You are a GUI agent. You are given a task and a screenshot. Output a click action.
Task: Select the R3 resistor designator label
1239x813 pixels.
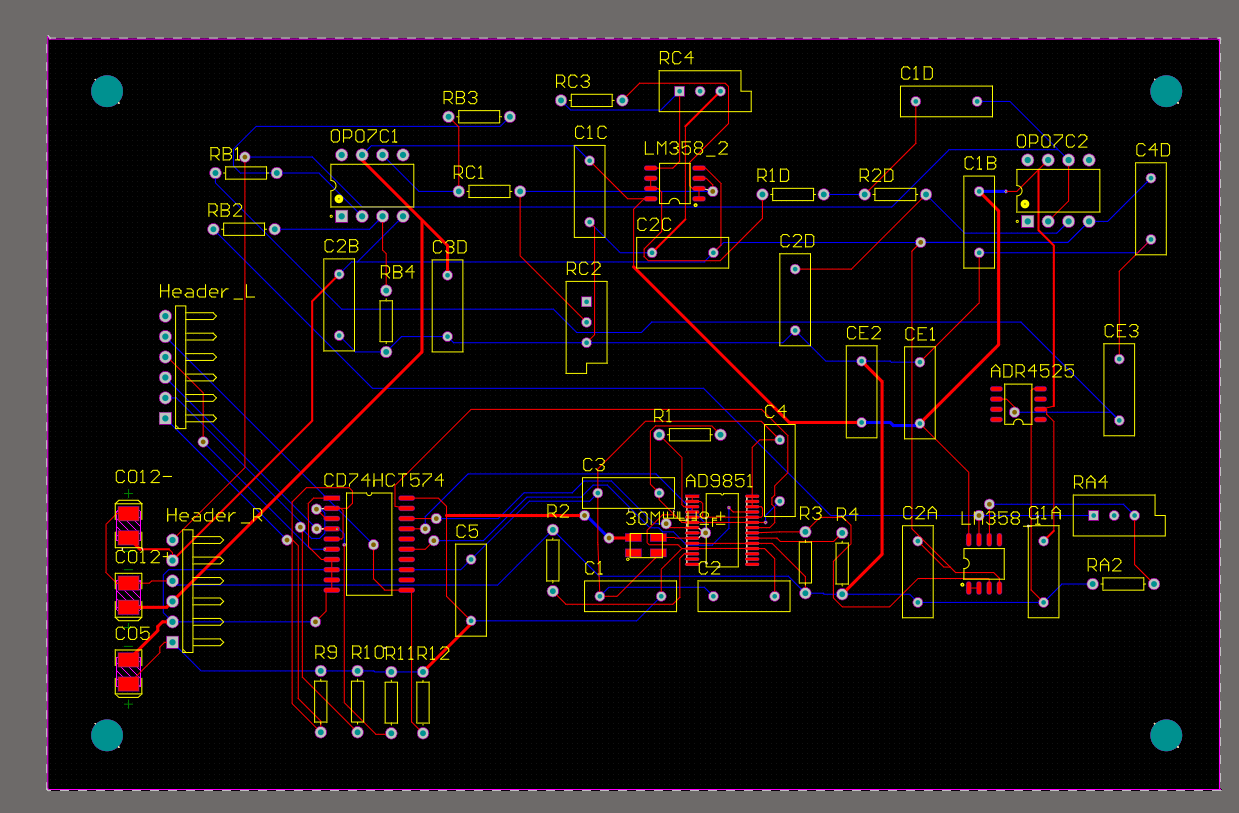[x=810, y=514]
